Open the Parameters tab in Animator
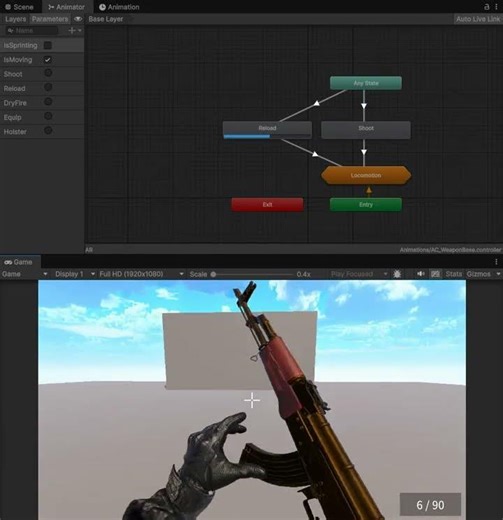 coord(50,19)
